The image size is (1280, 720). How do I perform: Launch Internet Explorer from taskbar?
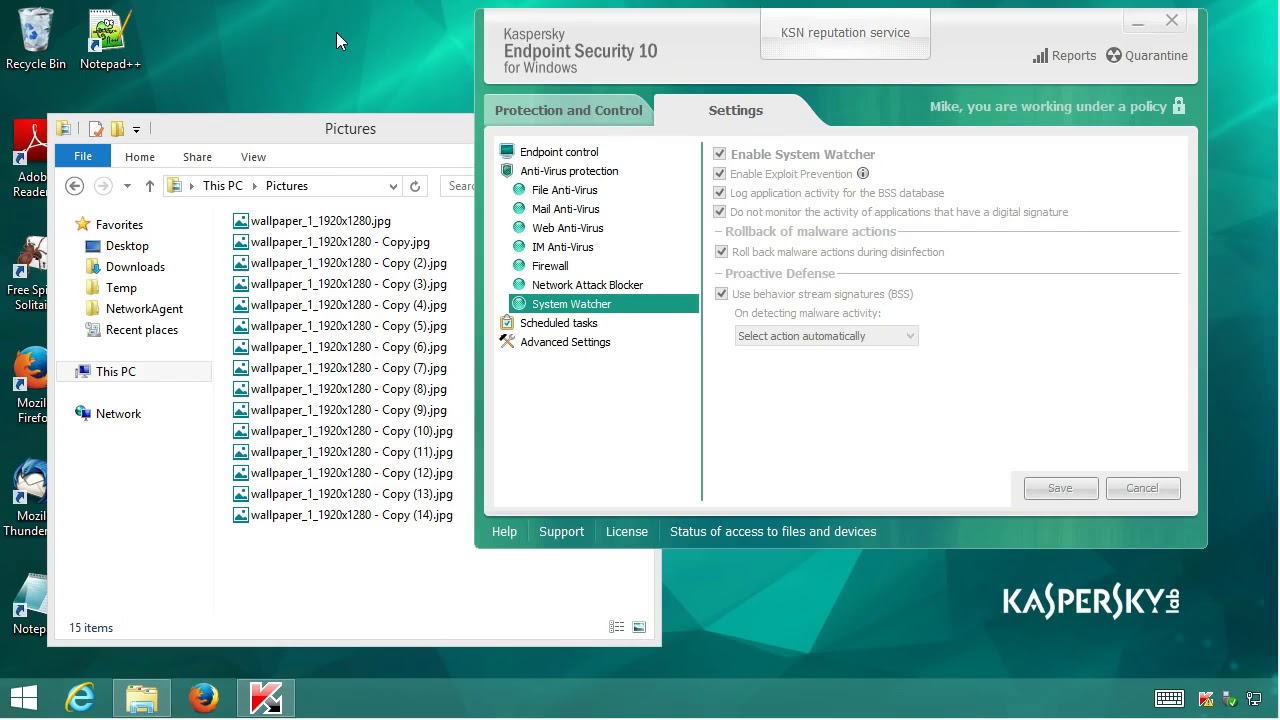[80, 698]
